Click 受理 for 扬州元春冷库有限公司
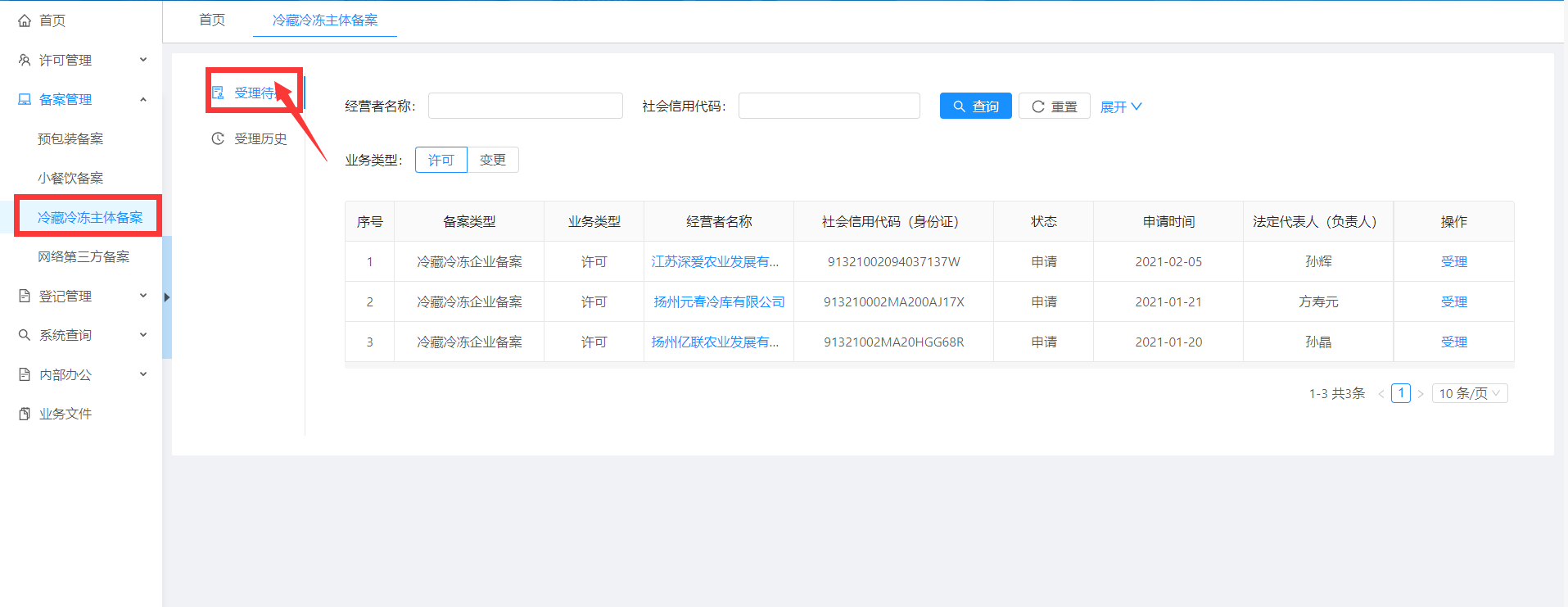The width and height of the screenshot is (1568, 607). 1453,301
